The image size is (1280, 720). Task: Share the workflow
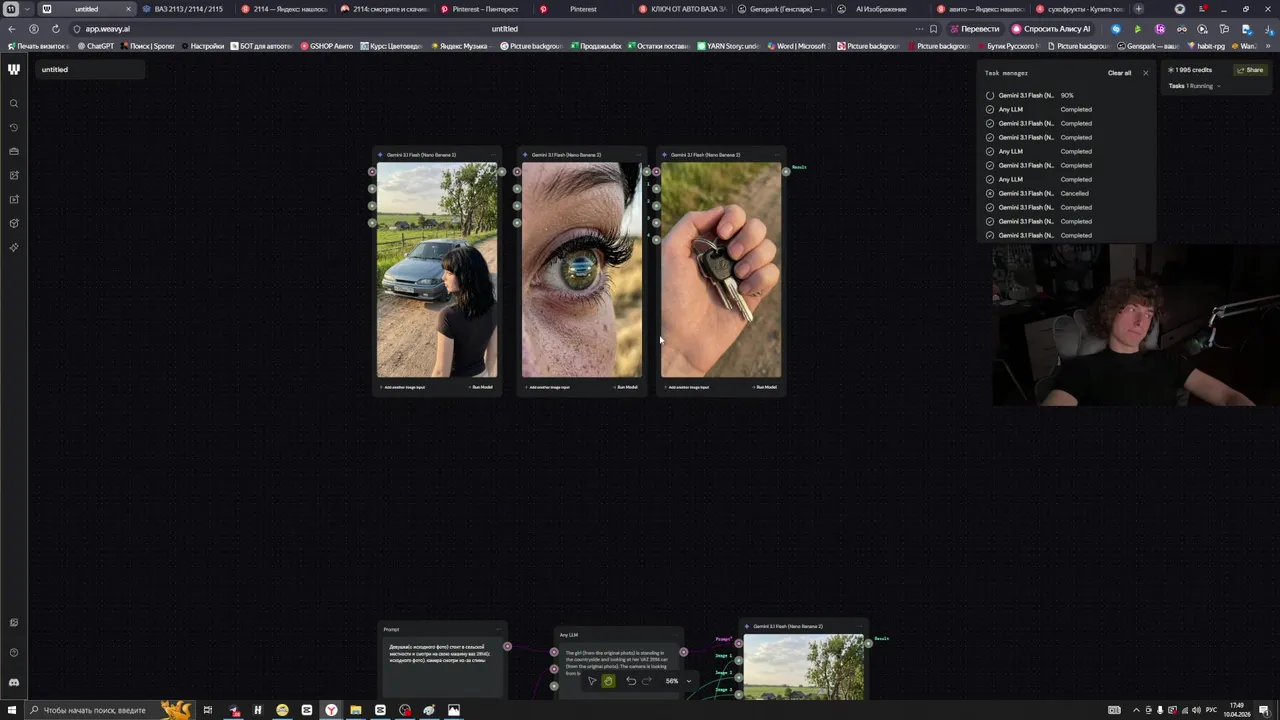[x=1250, y=70]
